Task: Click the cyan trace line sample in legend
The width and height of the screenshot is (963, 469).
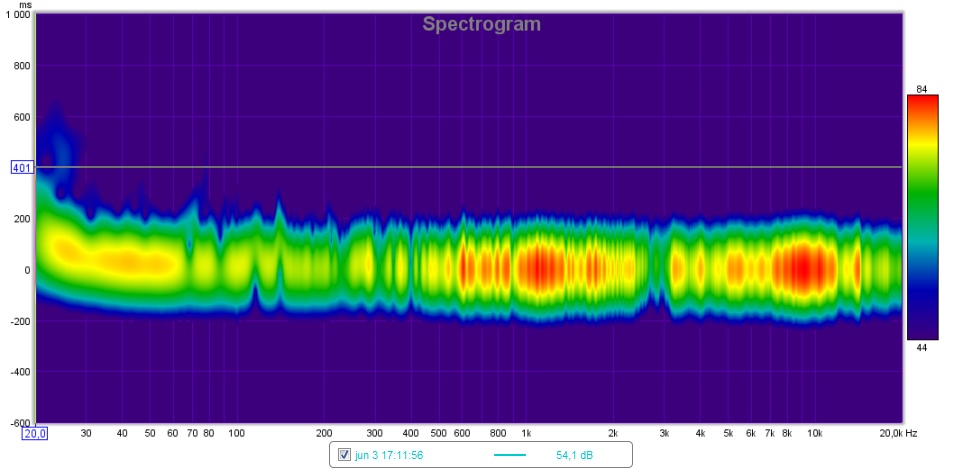Action: pos(510,455)
